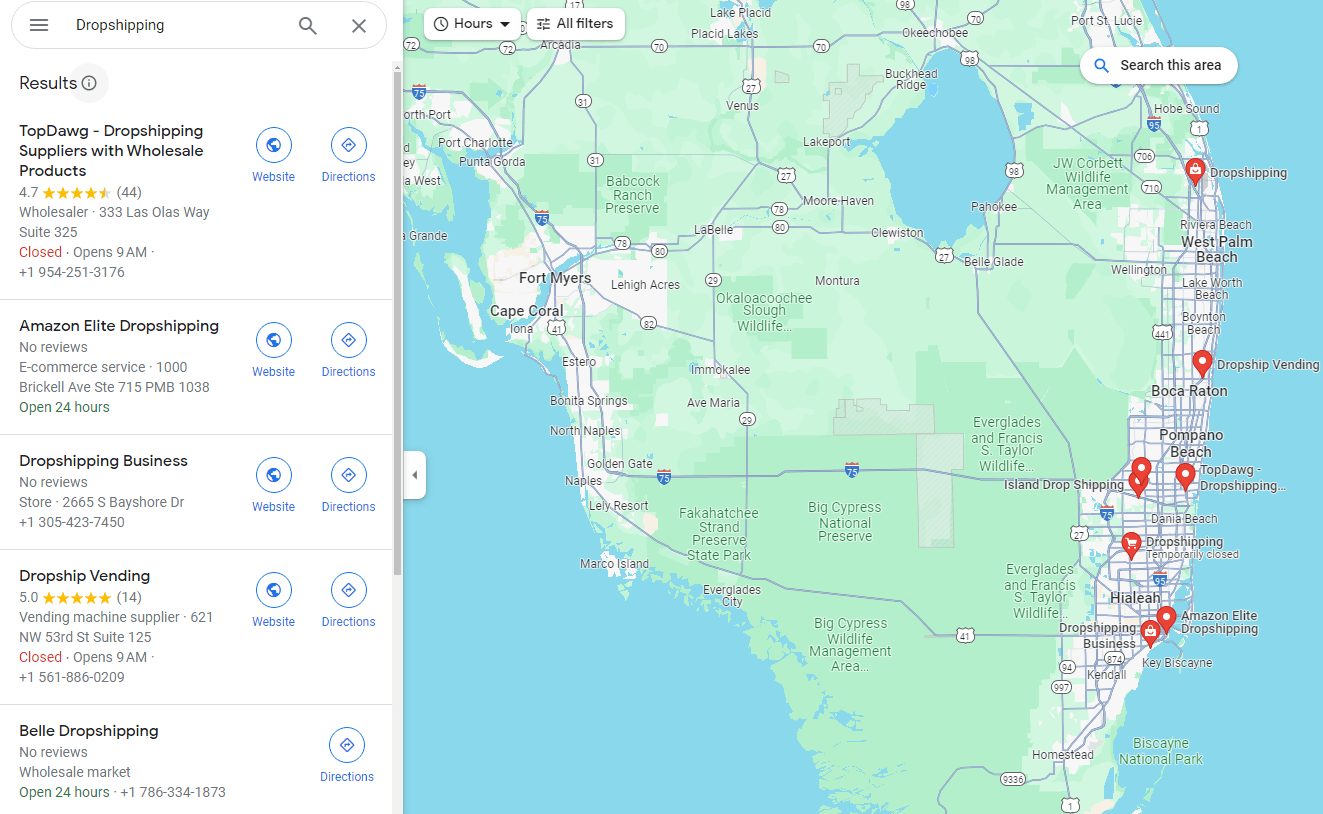Viewport: 1323px width, 814px height.
Task: Click the phone number +1 305-423-7450
Action: [x=72, y=522]
